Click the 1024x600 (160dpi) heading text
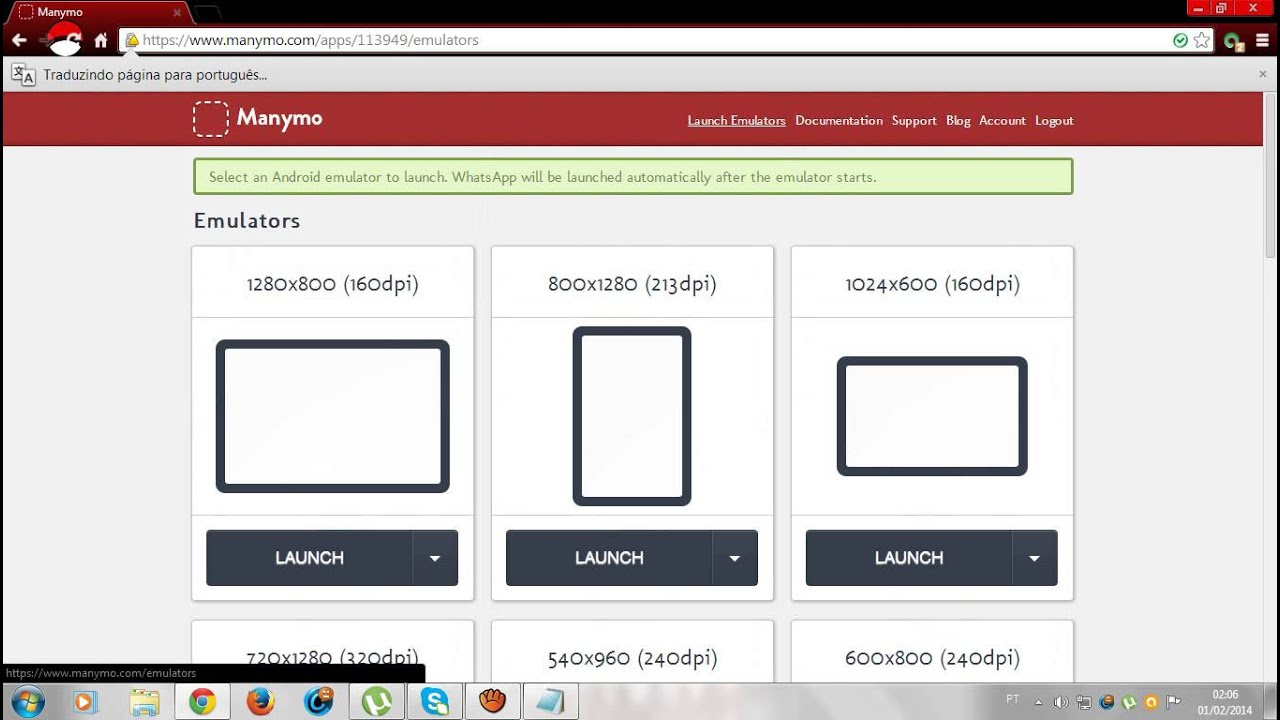Viewport: 1280px width, 720px height. coord(932,284)
